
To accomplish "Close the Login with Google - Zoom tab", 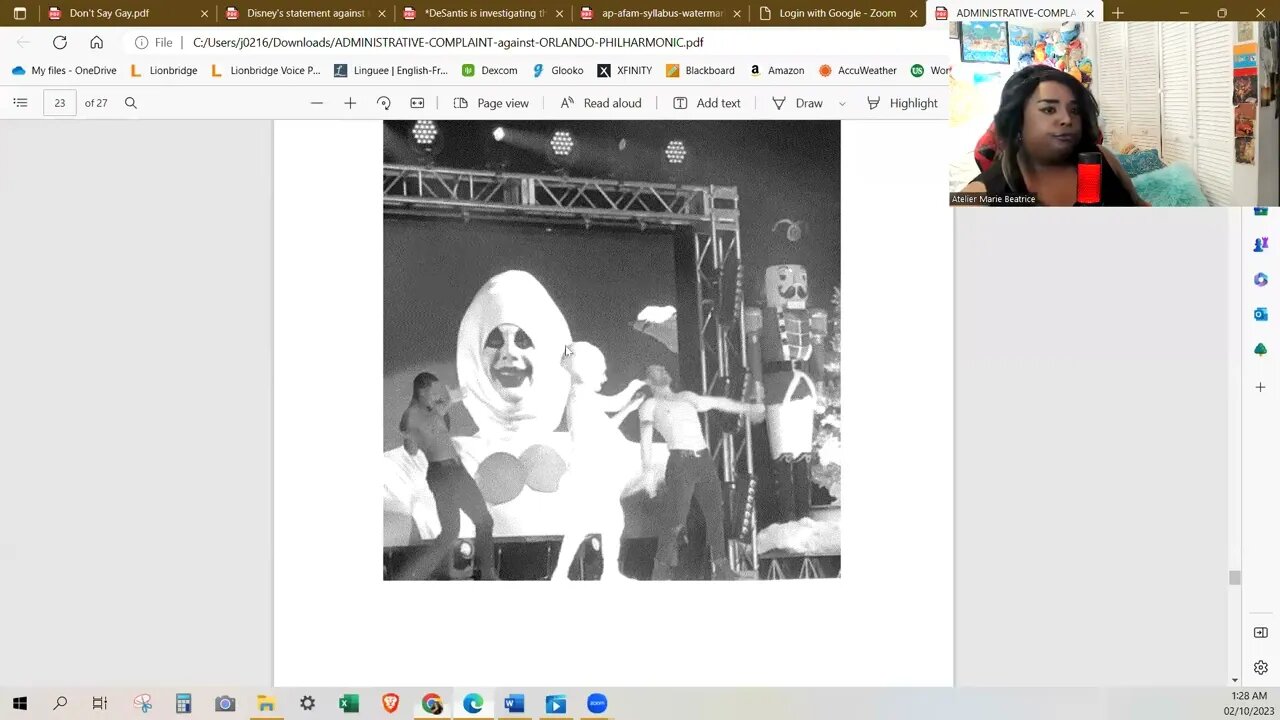I will pos(913,14).
